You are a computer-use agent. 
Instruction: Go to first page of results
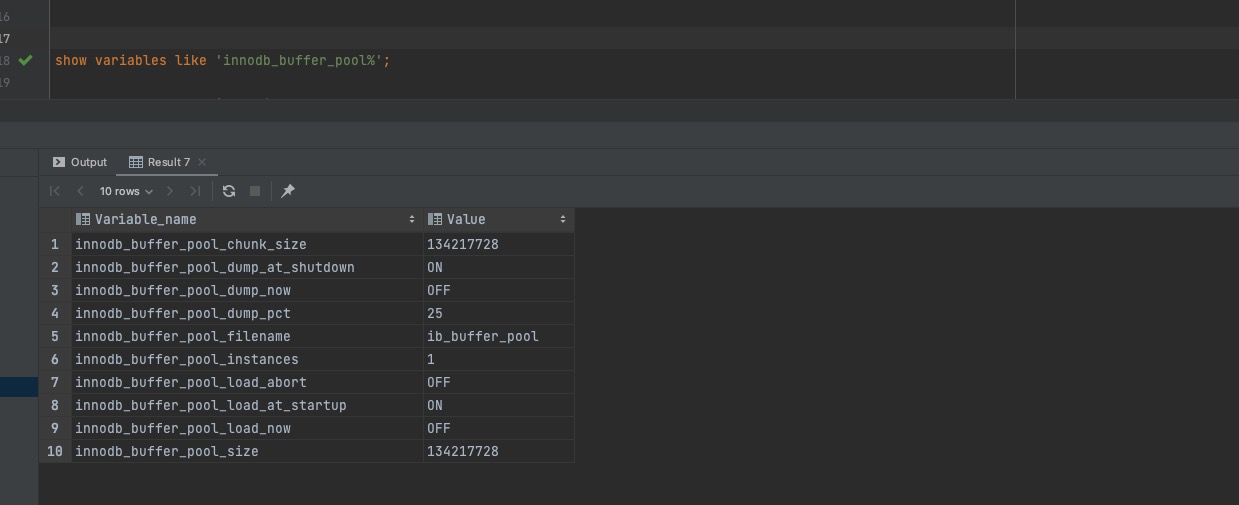point(55,191)
